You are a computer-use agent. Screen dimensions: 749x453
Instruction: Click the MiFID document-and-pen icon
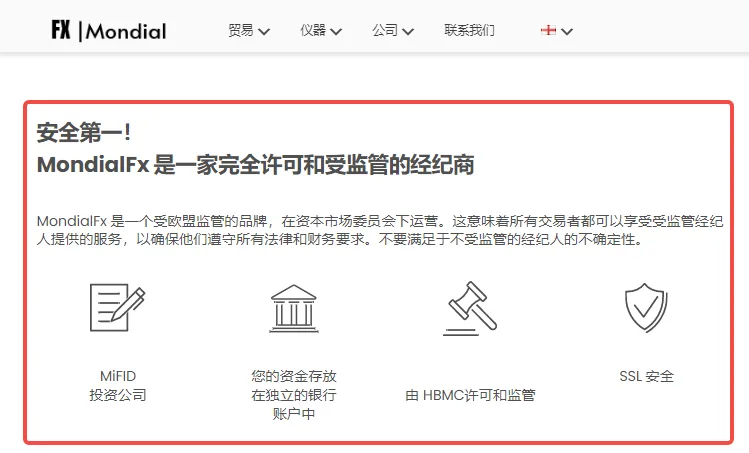(x=118, y=307)
